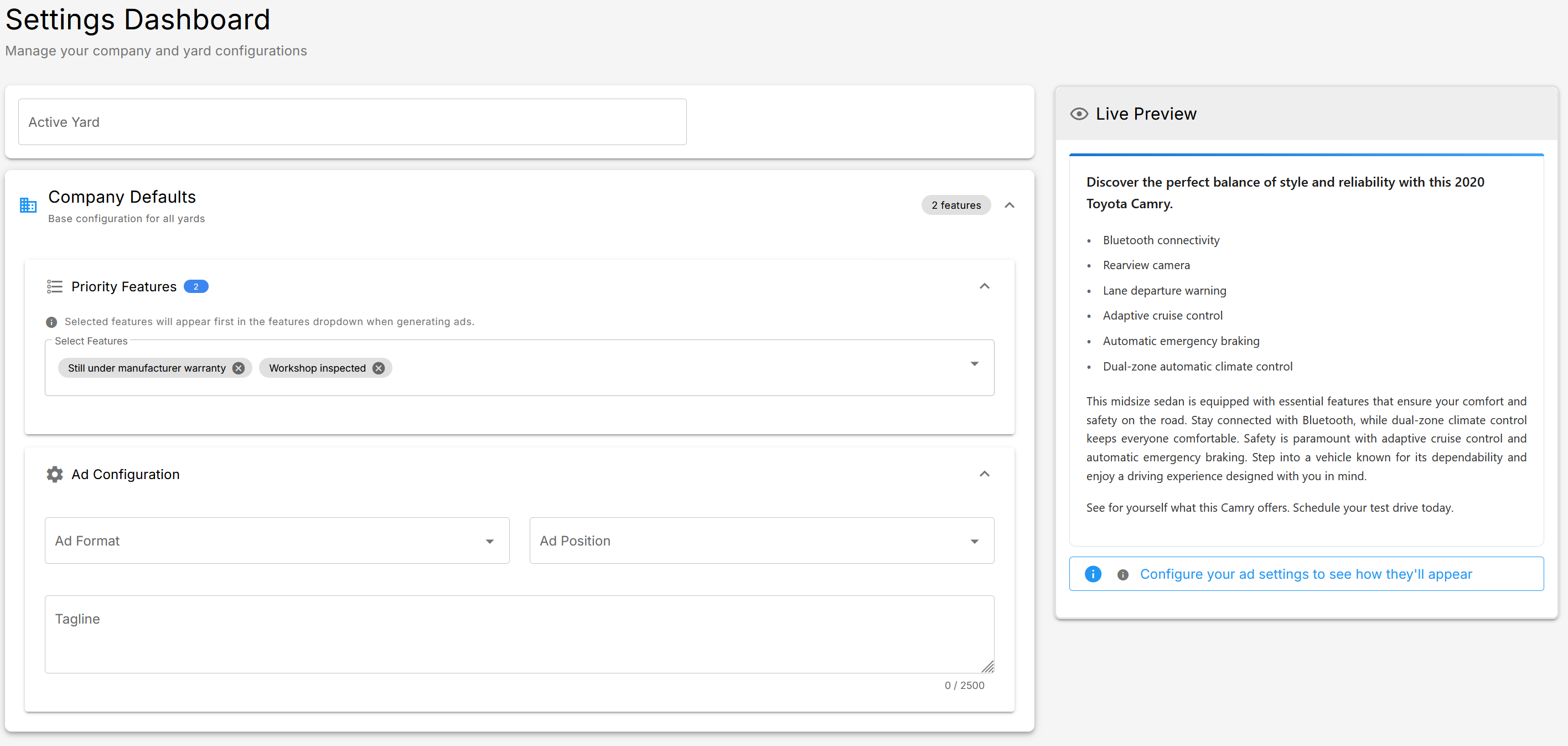
Task: Click the small info icon next to configure link
Action: pos(1123,574)
